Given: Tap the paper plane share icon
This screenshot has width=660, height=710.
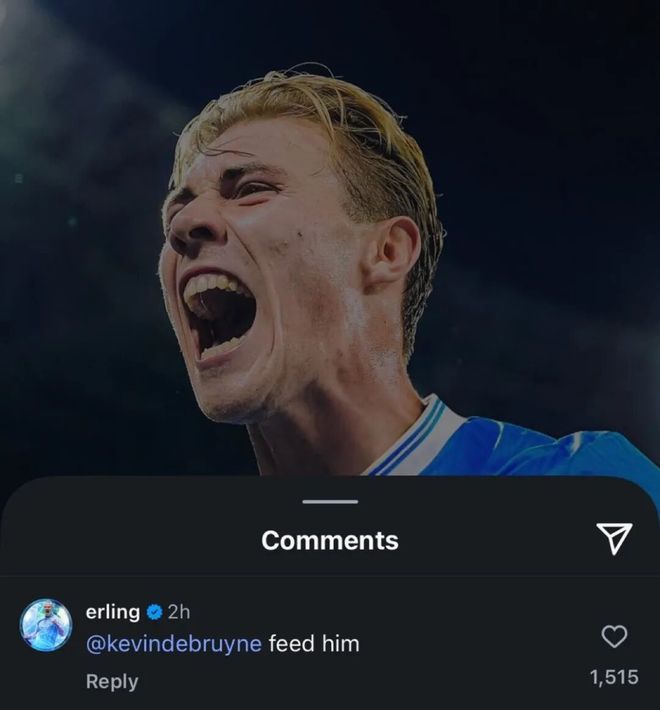Looking at the screenshot, I should 614,539.
